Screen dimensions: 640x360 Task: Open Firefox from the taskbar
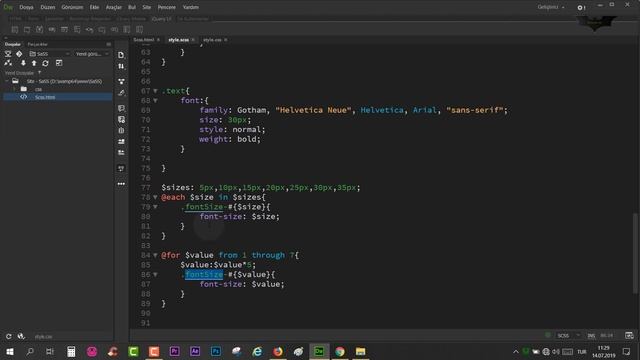278,351
